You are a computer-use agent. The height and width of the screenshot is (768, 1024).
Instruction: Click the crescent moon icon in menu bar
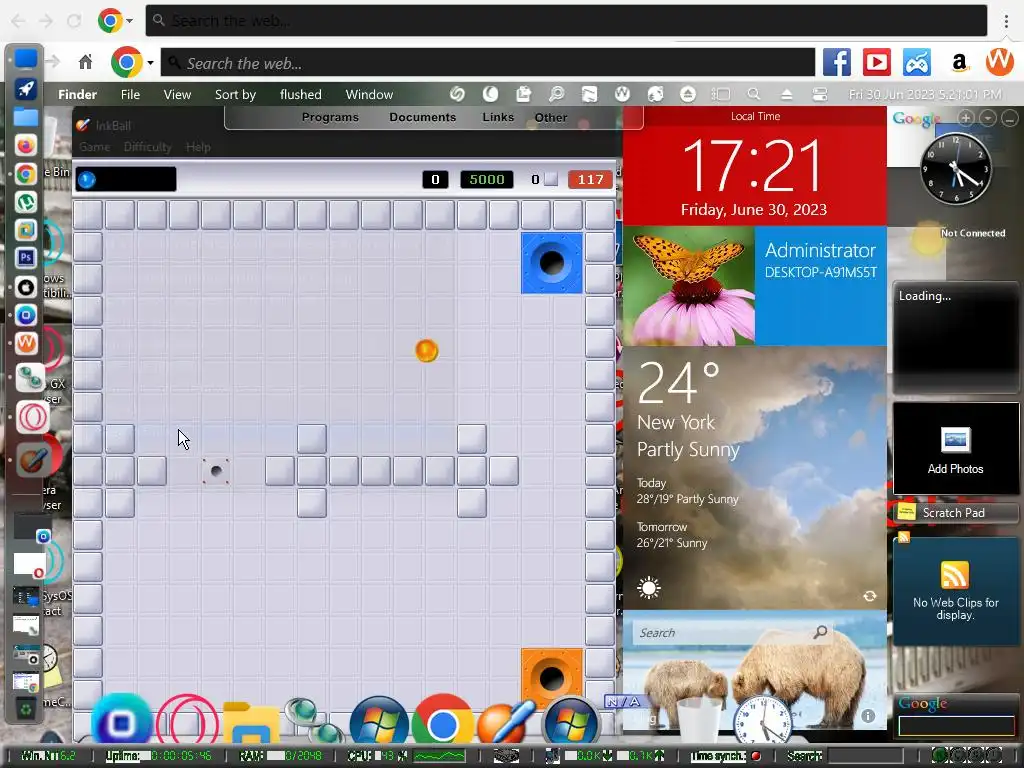490,95
